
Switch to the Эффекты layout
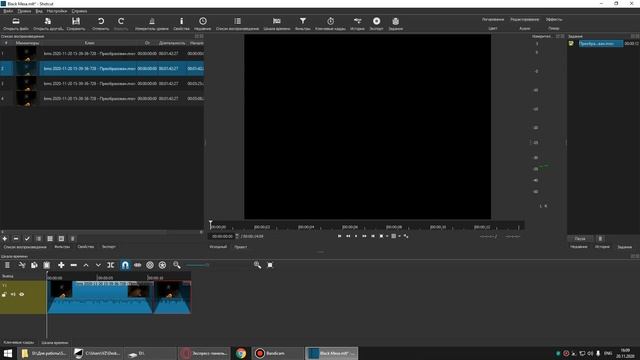[554, 20]
